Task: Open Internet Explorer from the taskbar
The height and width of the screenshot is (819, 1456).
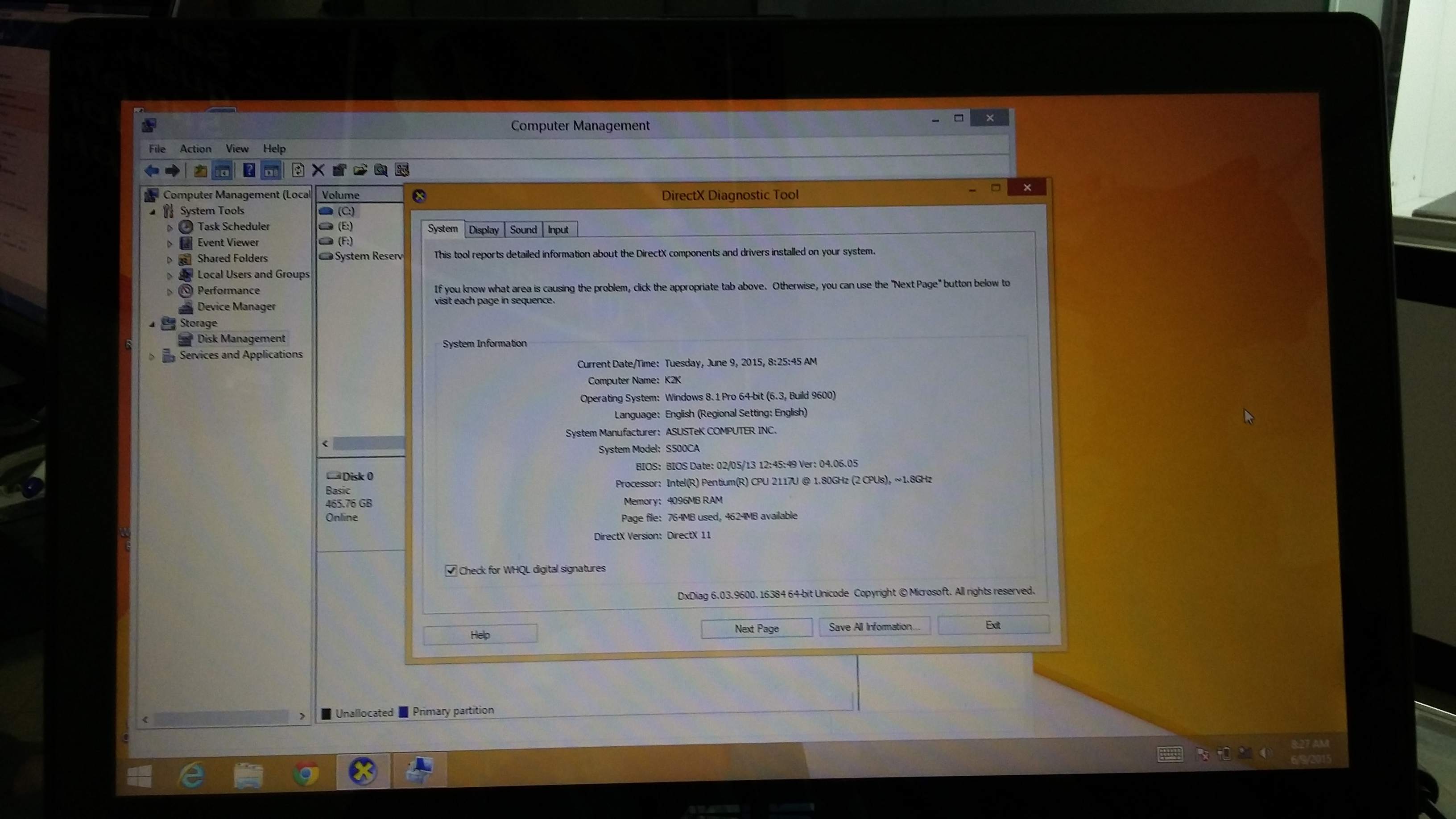Action: click(192, 775)
